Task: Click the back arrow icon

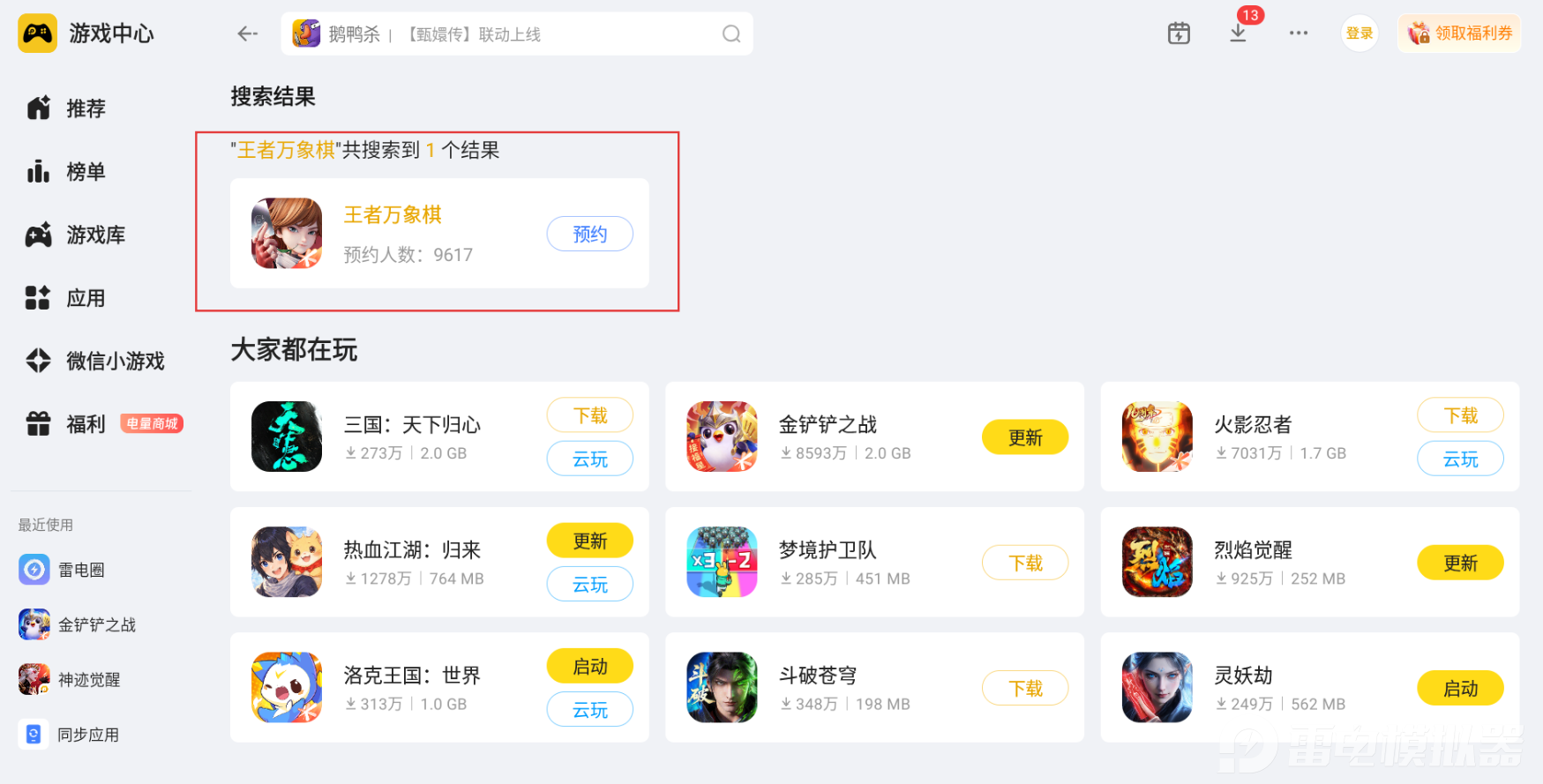Action: (x=247, y=34)
